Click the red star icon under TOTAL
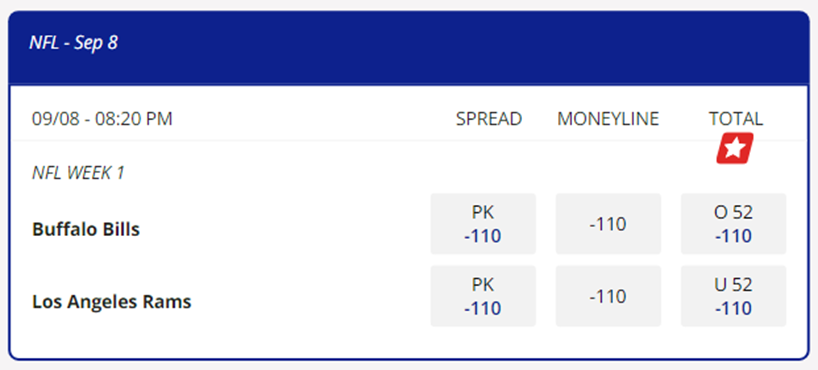Image resolution: width=818 pixels, height=370 pixels. [x=735, y=148]
